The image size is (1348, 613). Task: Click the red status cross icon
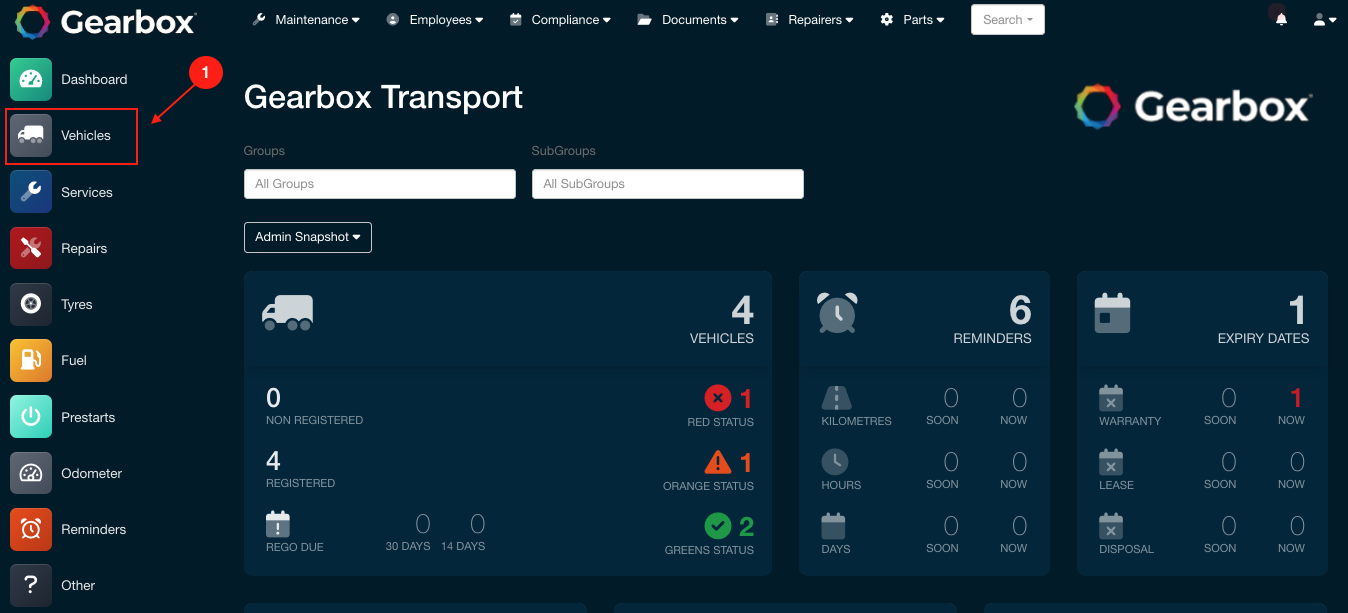point(718,398)
